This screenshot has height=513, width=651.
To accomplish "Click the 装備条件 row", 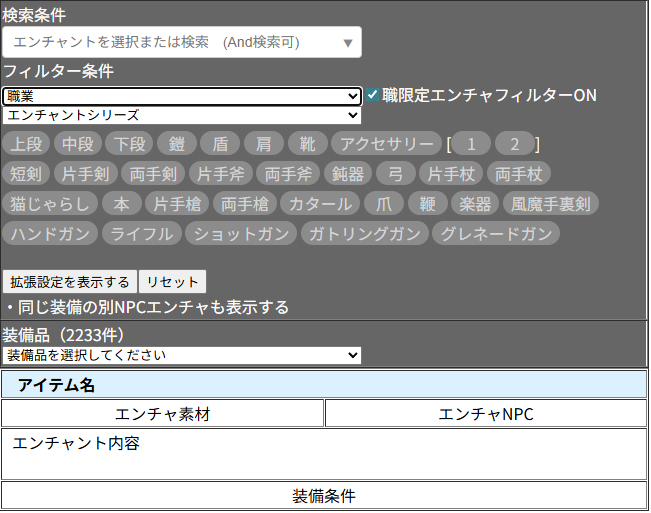I will click(x=324, y=496).
